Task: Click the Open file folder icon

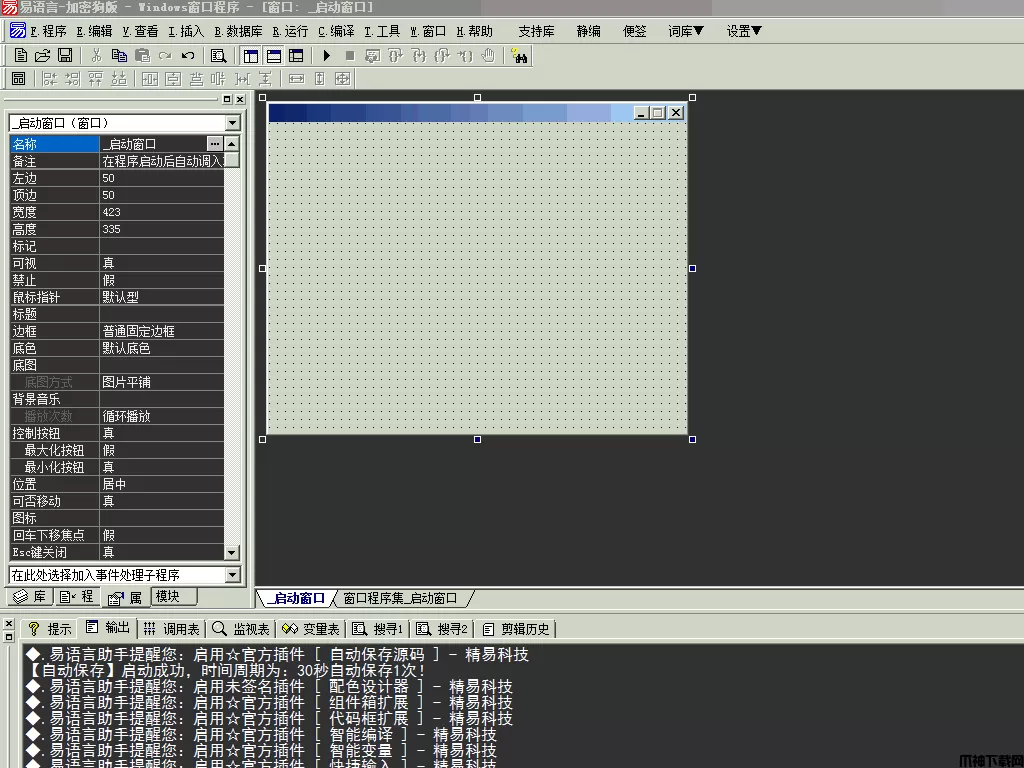Action: click(42, 56)
